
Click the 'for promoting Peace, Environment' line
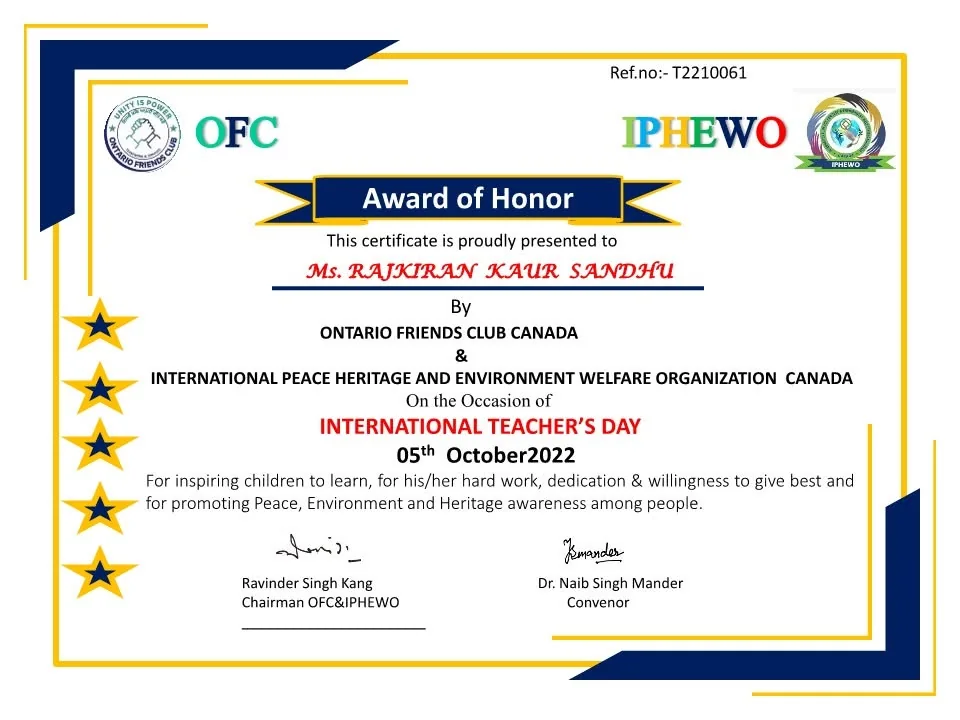click(424, 504)
